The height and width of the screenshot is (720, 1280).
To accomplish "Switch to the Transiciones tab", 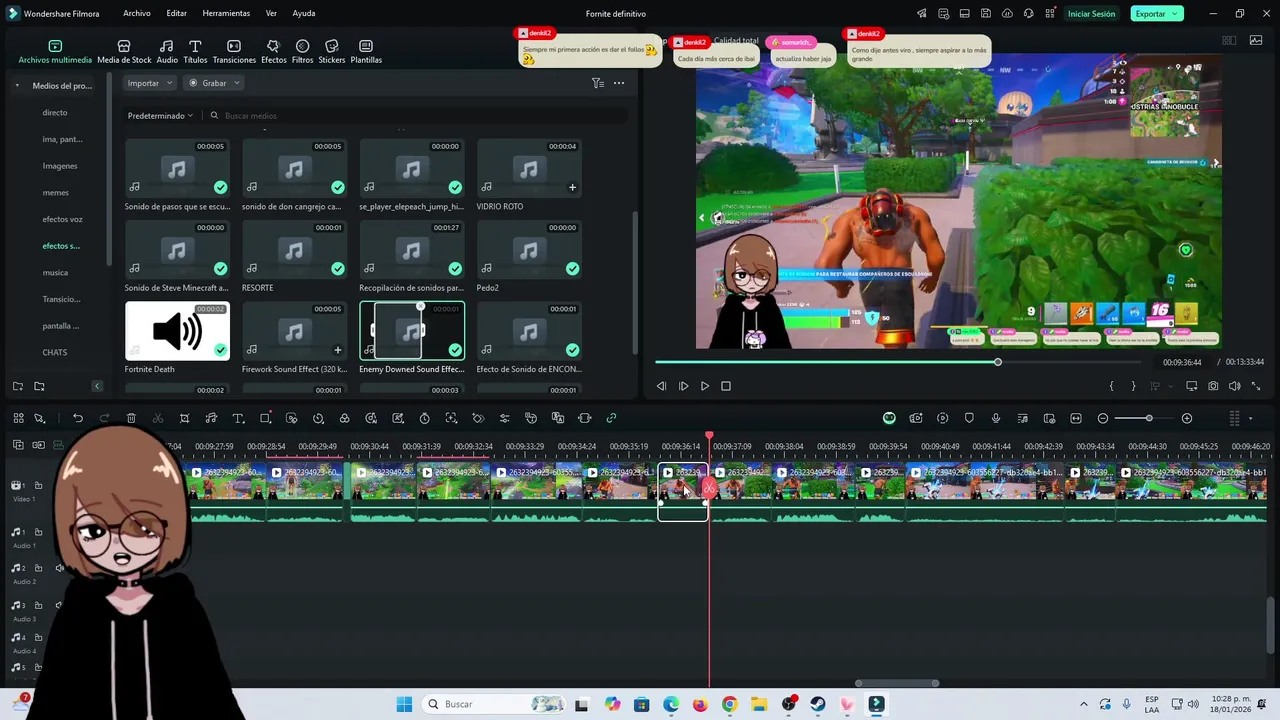I will click(234, 52).
